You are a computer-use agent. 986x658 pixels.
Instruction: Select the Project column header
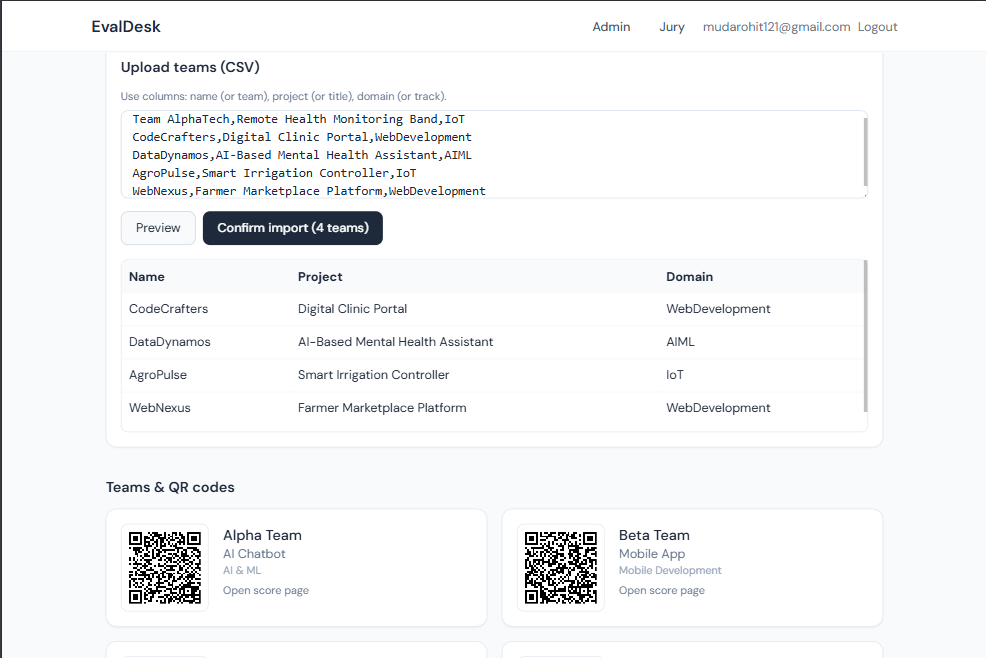point(320,277)
